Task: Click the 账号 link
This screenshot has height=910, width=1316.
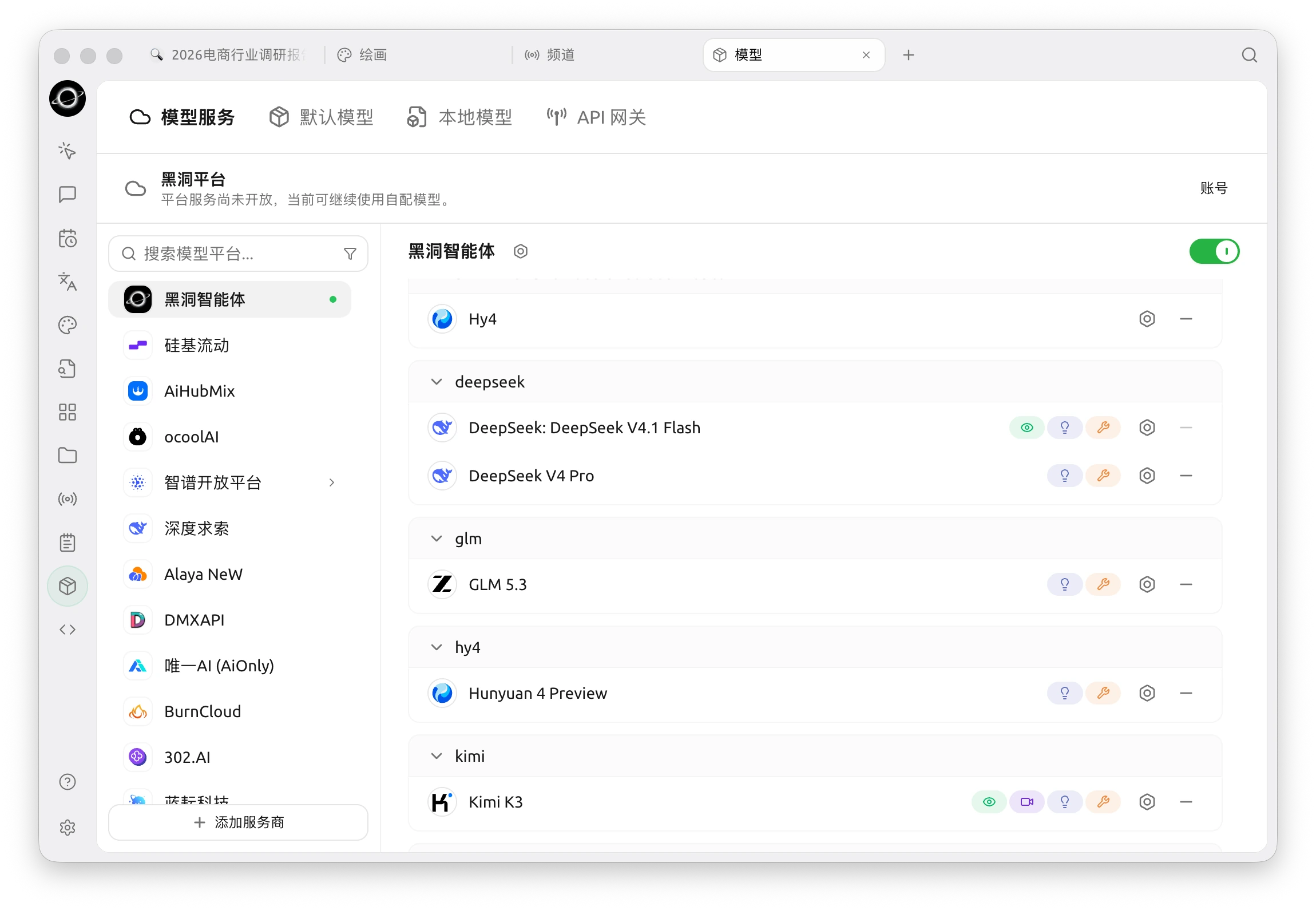Action: (x=1214, y=188)
